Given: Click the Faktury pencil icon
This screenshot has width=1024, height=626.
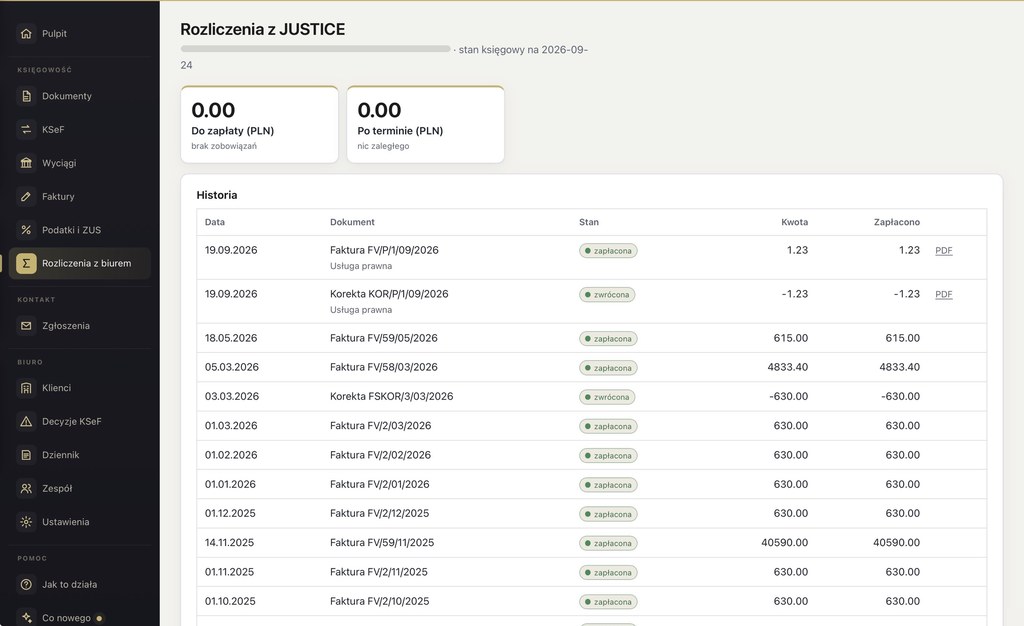Looking at the screenshot, I should pos(26,196).
